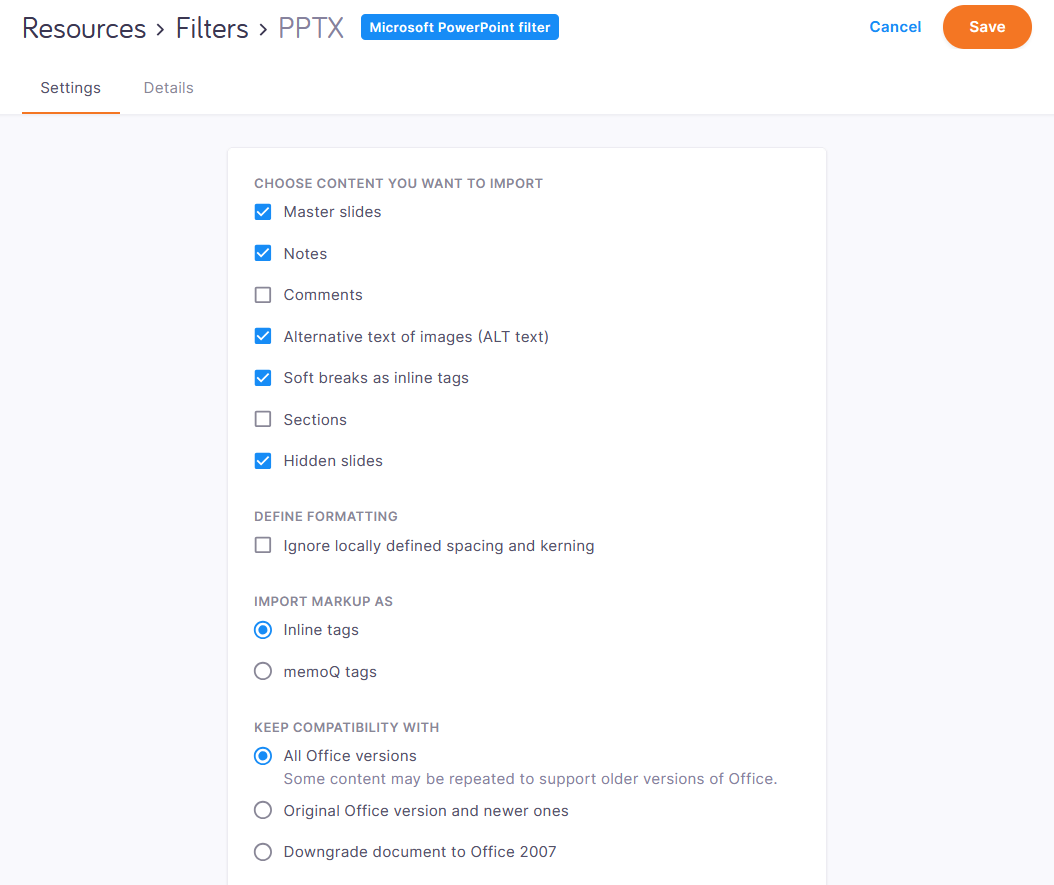Select the memoQ tags radio option
This screenshot has width=1054, height=885.
[x=263, y=672]
